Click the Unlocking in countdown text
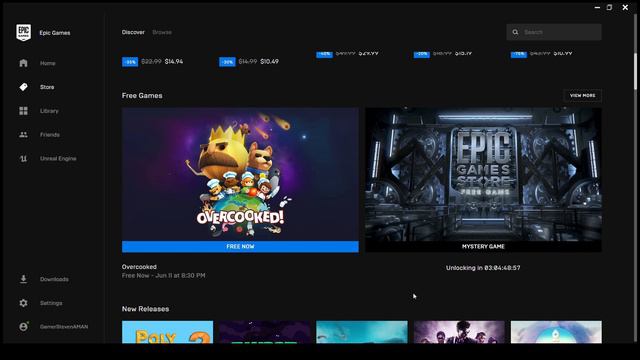This screenshot has height=360, width=640. click(483, 268)
